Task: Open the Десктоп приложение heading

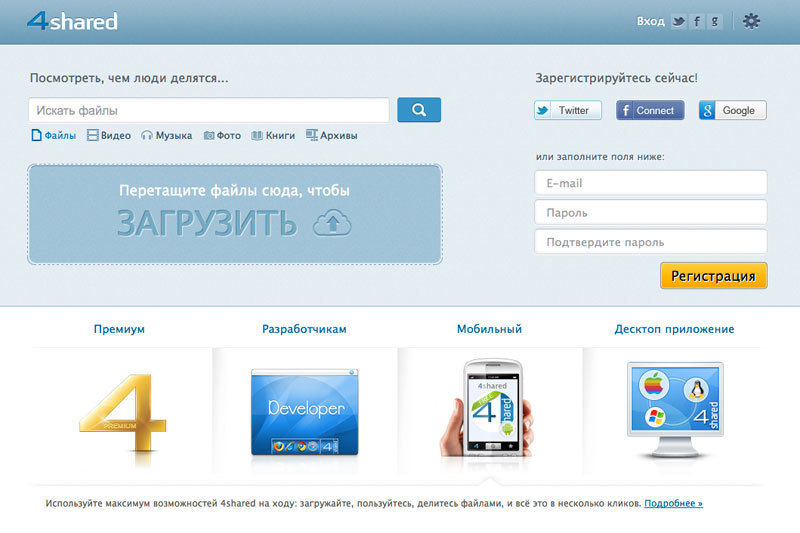Action: (674, 329)
